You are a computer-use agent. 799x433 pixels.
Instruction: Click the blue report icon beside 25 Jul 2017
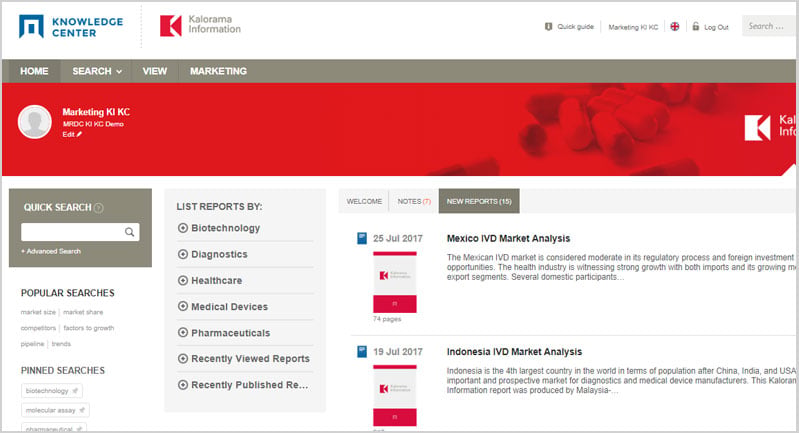[362, 238]
